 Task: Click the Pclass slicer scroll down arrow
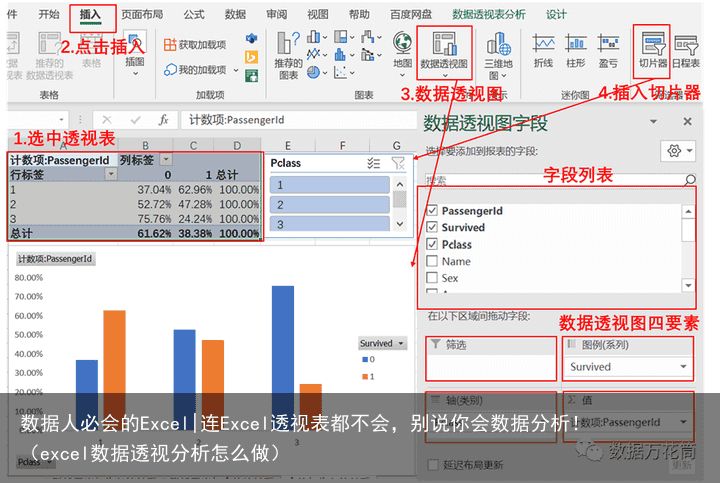(x=400, y=224)
